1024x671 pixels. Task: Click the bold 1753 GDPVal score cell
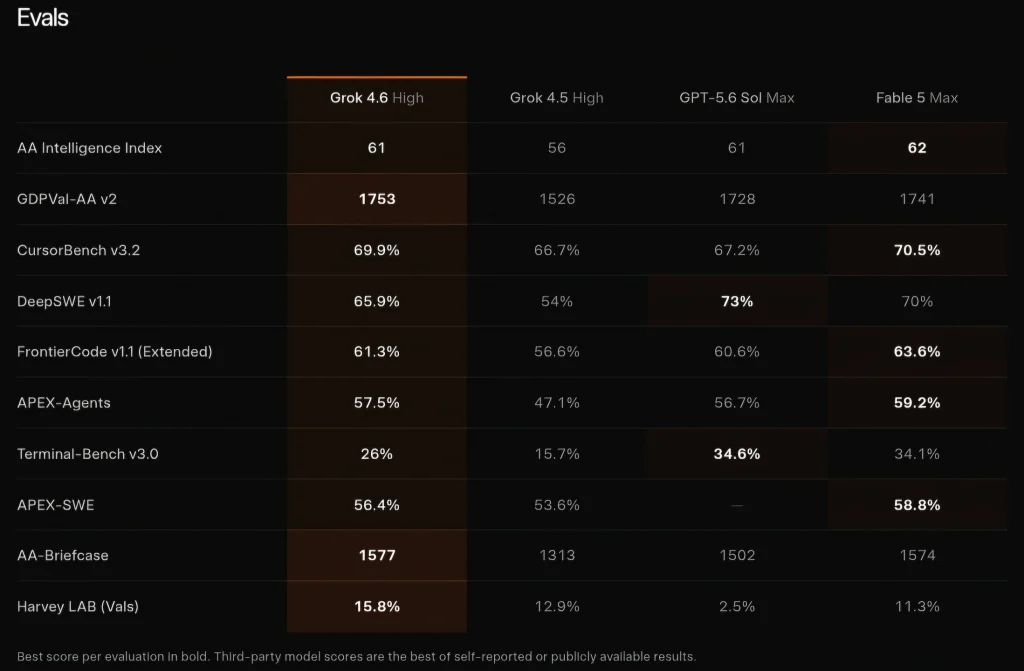coord(377,199)
